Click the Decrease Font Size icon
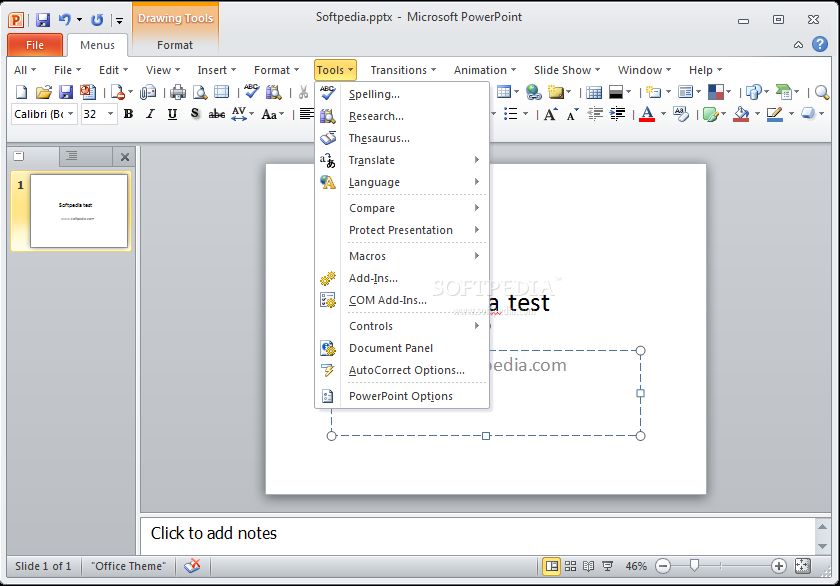The height and width of the screenshot is (586, 840). pyautogui.click(x=573, y=114)
